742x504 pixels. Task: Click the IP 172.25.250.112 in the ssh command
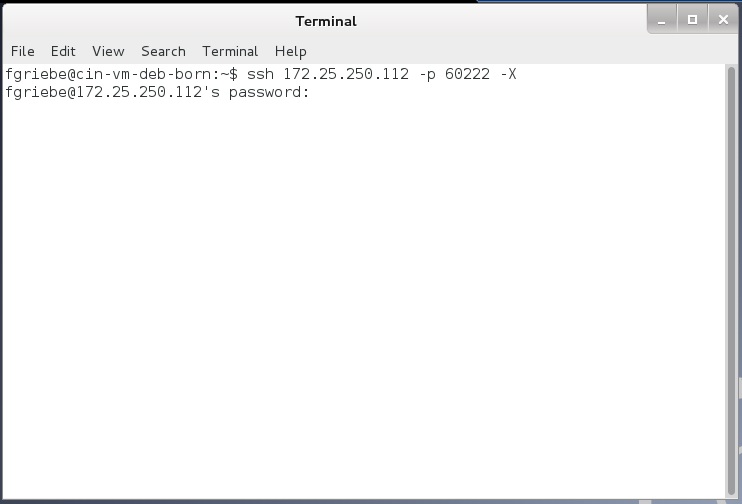click(x=346, y=74)
